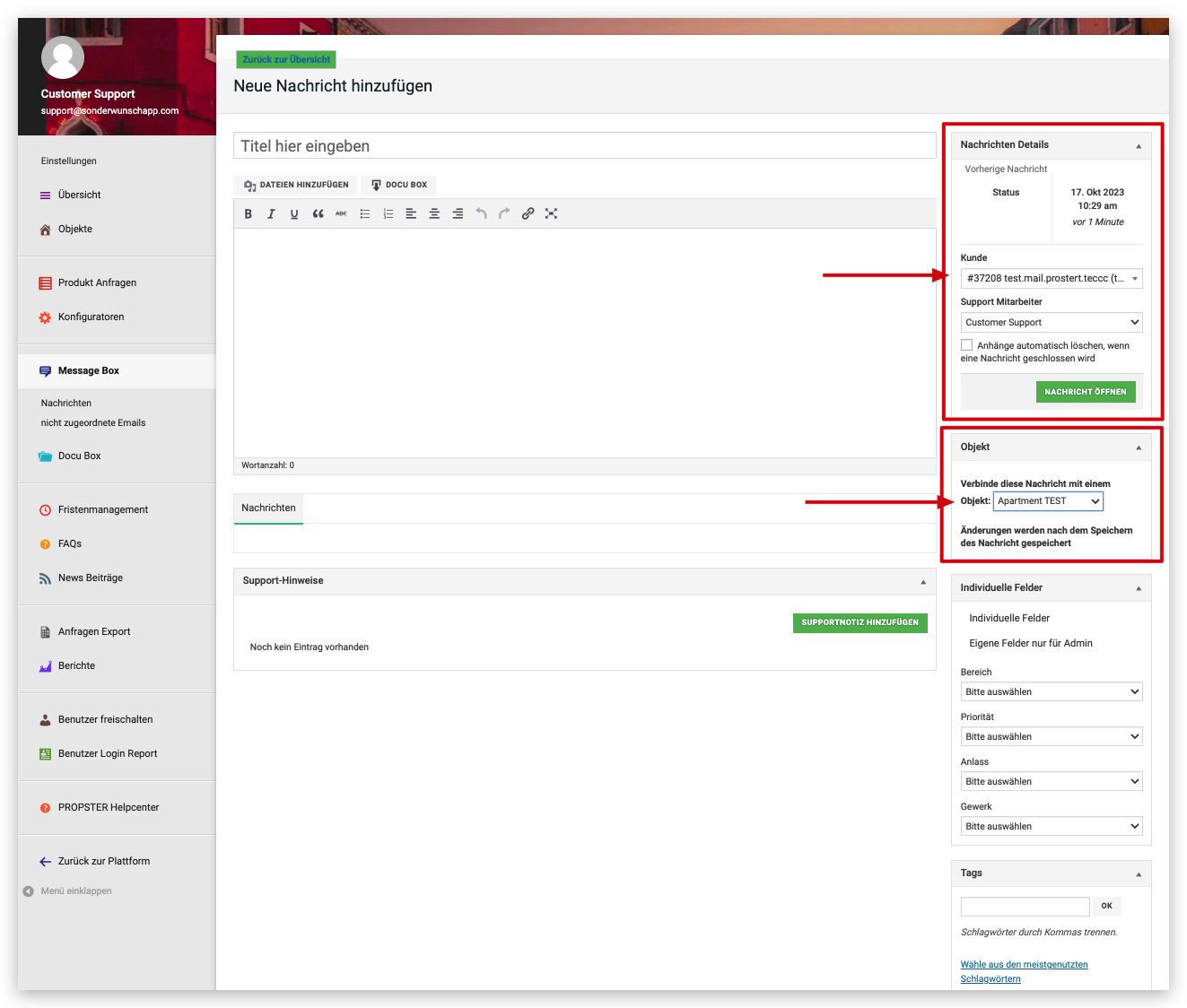Open the Priorität dropdown
Viewport: 1187px width, 1008px height.
1052,736
